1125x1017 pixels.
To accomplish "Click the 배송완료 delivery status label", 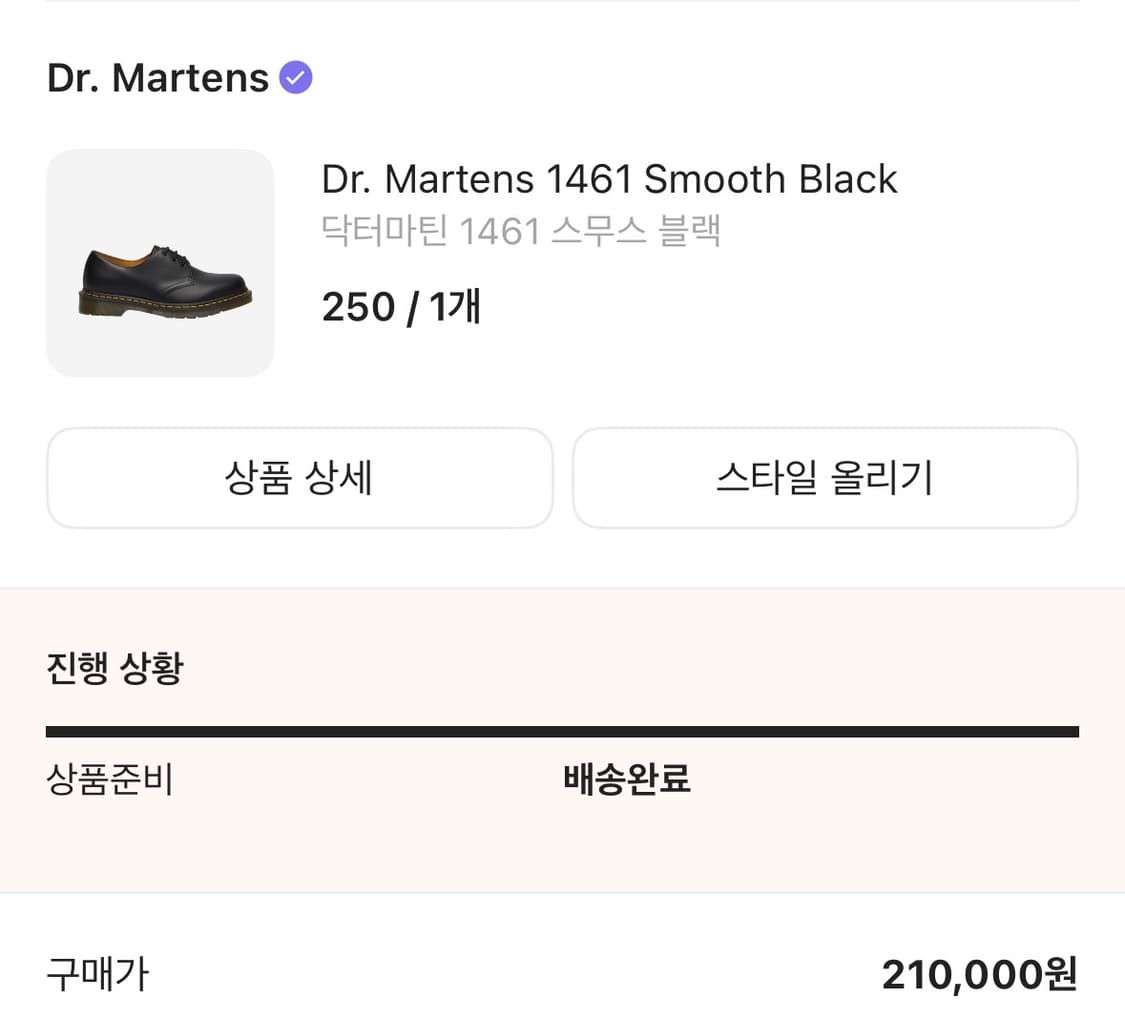I will pos(627,781).
